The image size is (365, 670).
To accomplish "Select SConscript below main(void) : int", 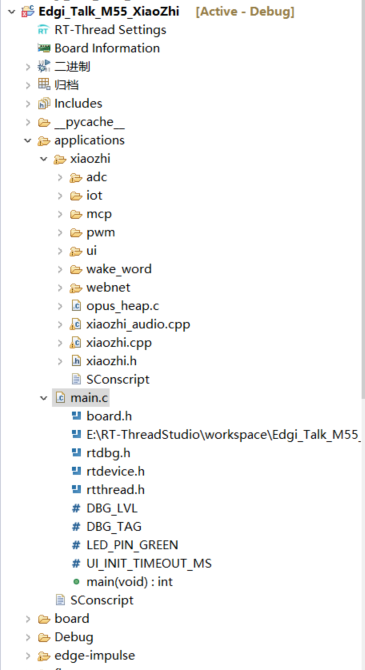I will (x=102, y=600).
